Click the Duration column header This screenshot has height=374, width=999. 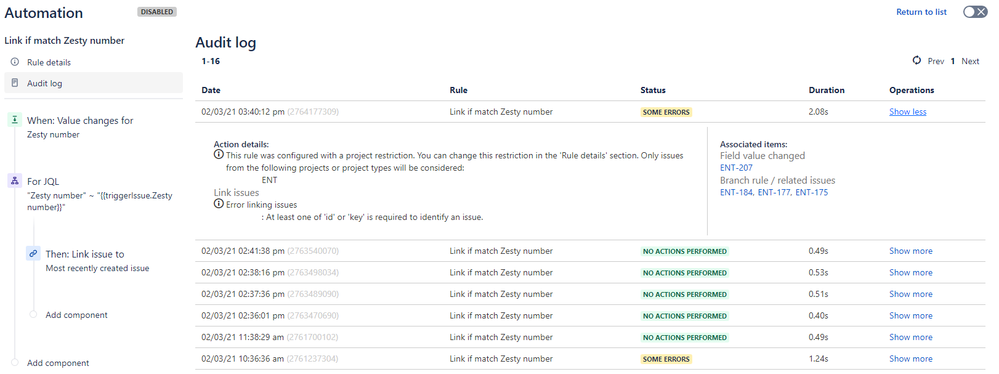pos(826,90)
